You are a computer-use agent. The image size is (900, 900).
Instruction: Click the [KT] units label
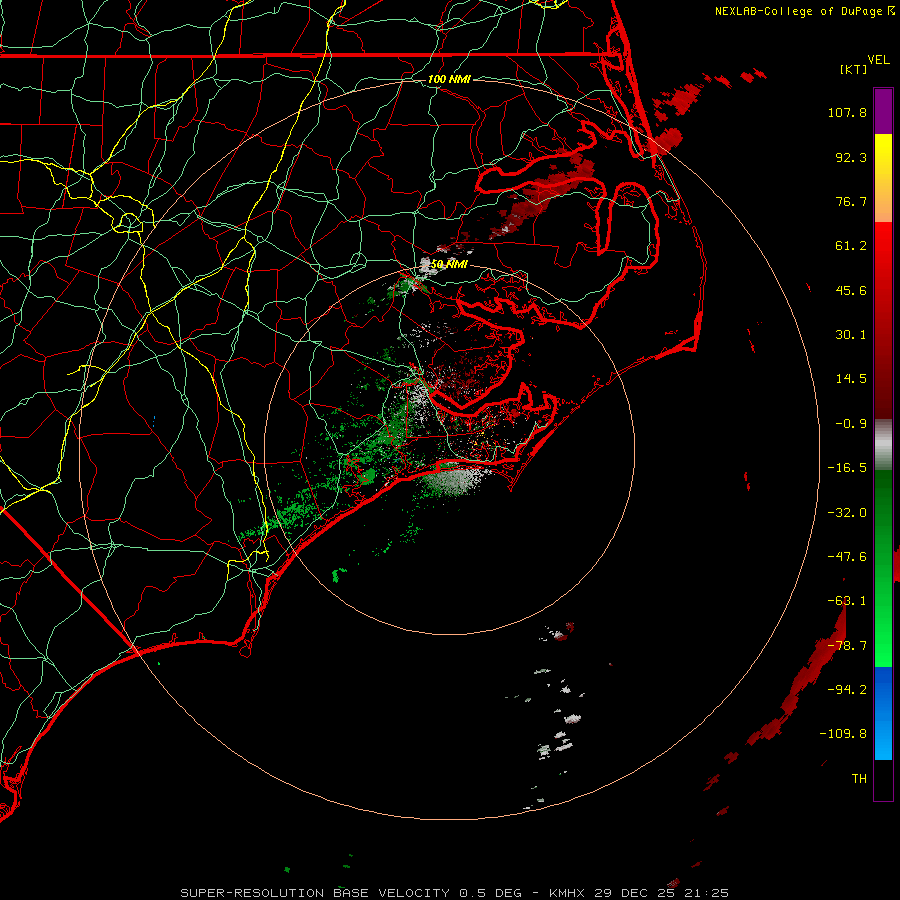853,69
